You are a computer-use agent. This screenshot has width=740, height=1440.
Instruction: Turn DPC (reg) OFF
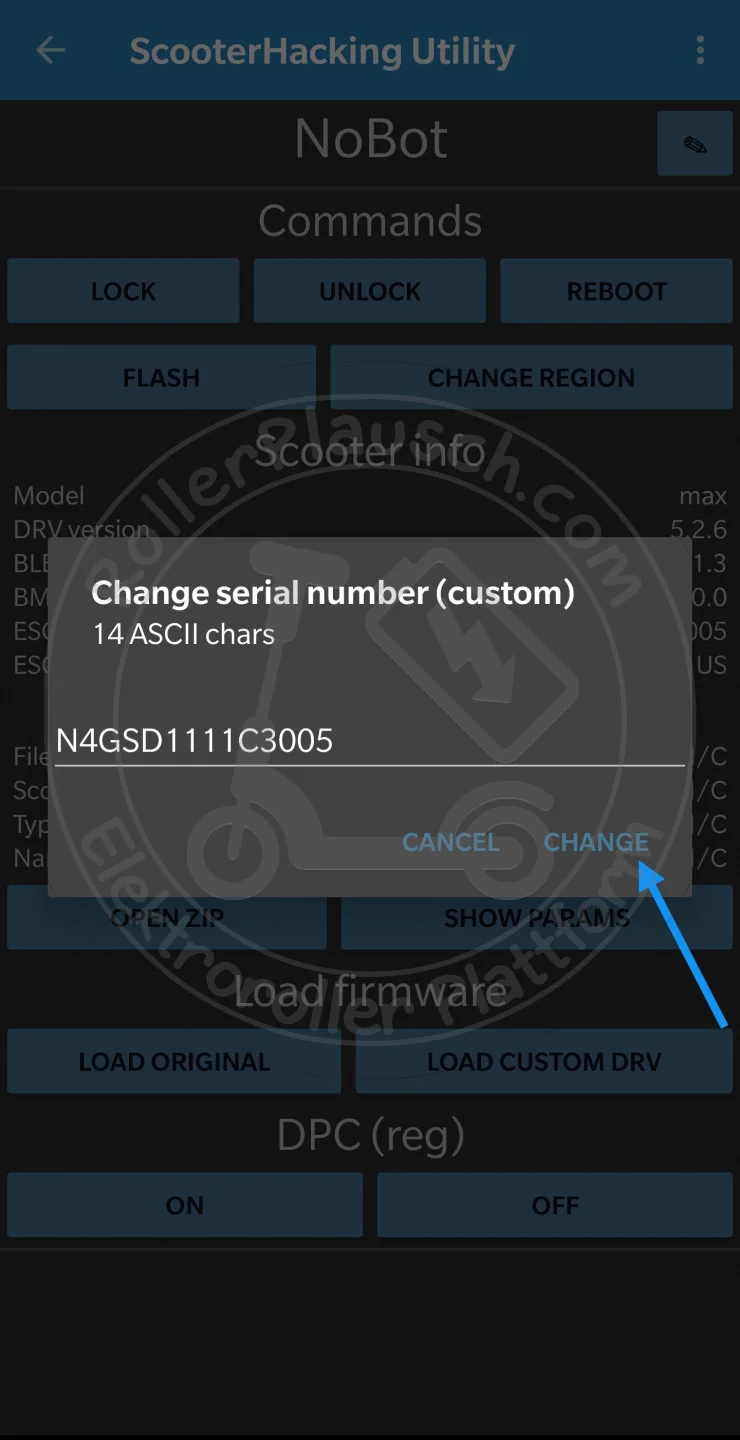click(x=555, y=1205)
